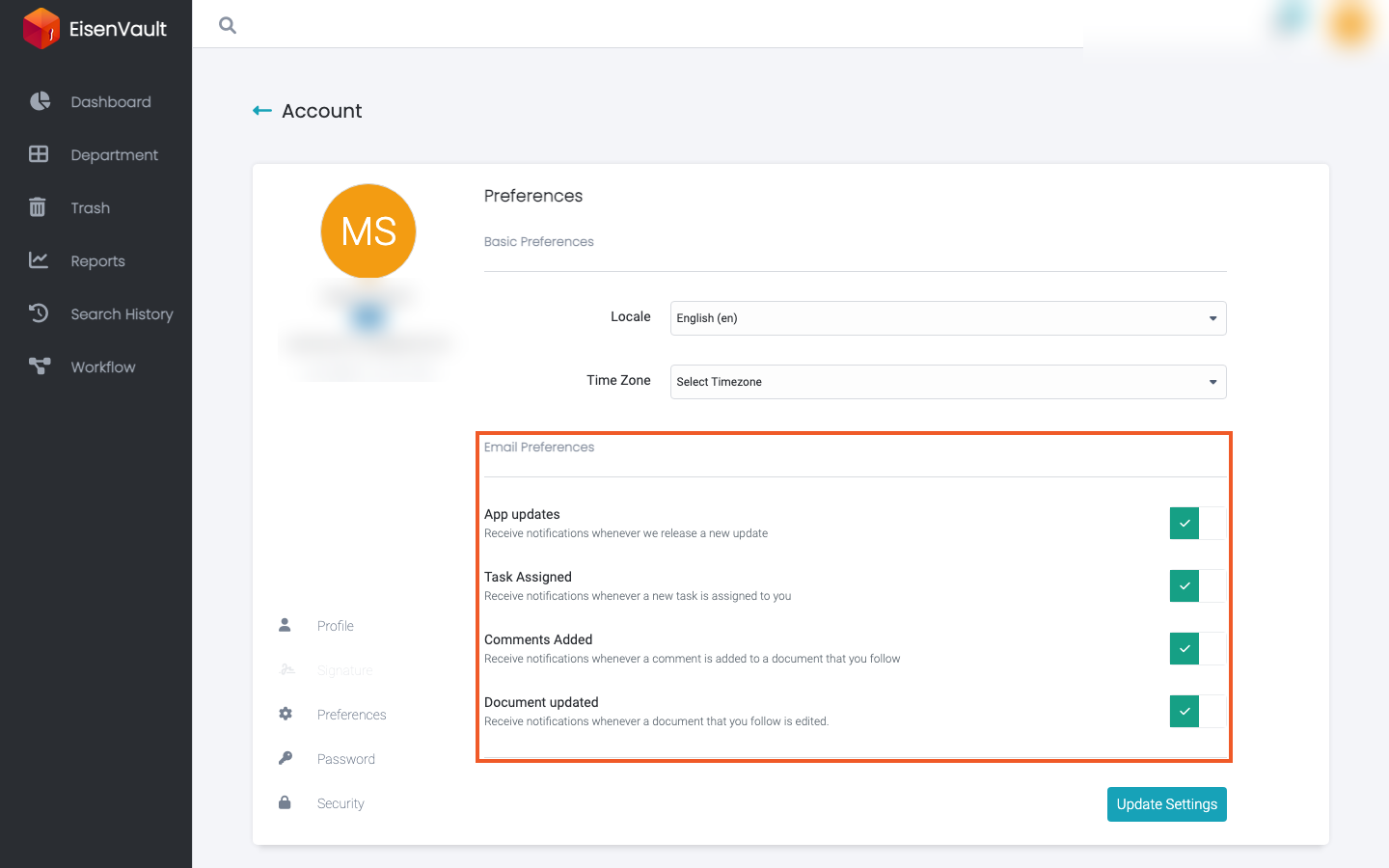This screenshot has width=1389, height=868.
Task: Click the Security lock icon
Action: tap(285, 802)
